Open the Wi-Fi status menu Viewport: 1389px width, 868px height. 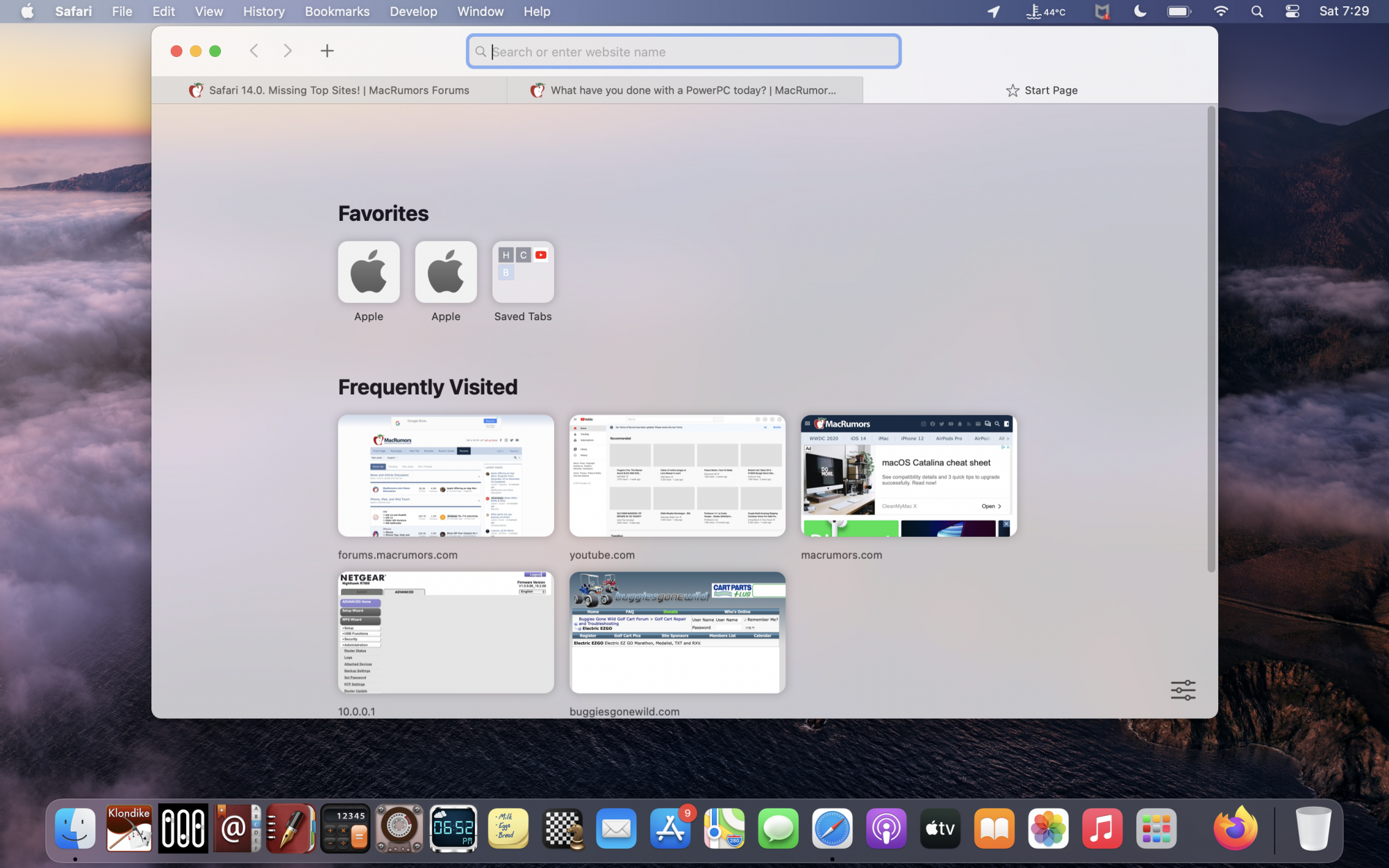pyautogui.click(x=1220, y=11)
